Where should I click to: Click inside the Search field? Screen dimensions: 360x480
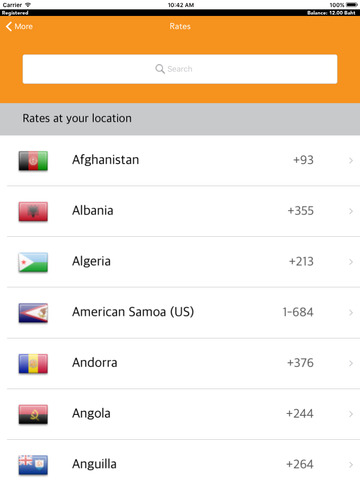180,69
